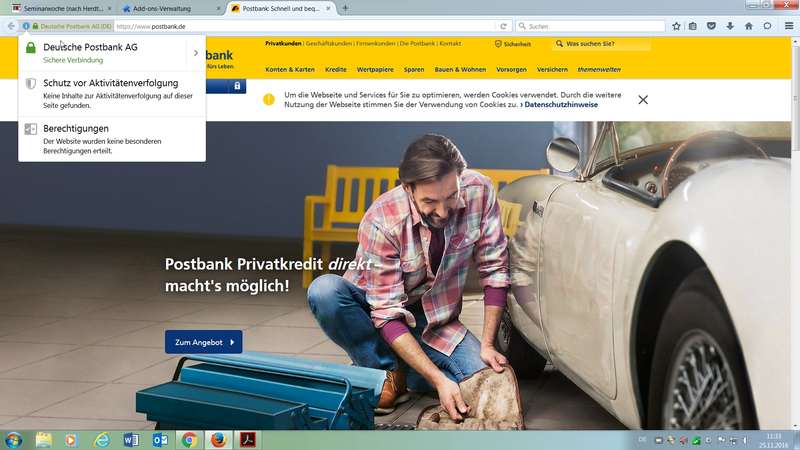Click the Firefox home icon
800x450 pixels.
click(748, 26)
